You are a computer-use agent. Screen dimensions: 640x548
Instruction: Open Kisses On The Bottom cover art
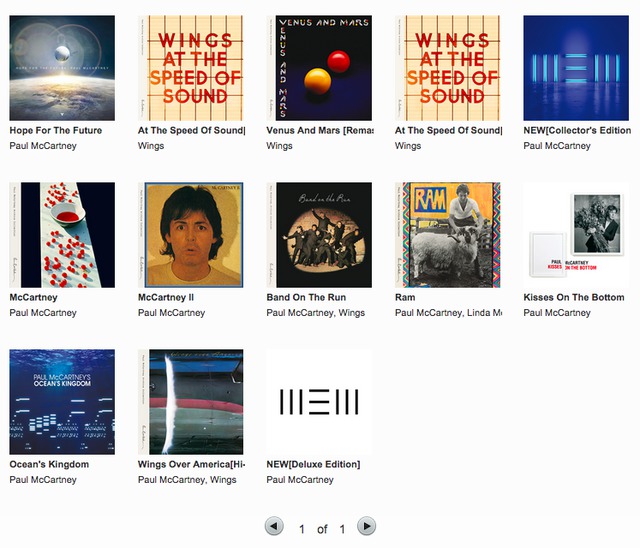coord(576,235)
